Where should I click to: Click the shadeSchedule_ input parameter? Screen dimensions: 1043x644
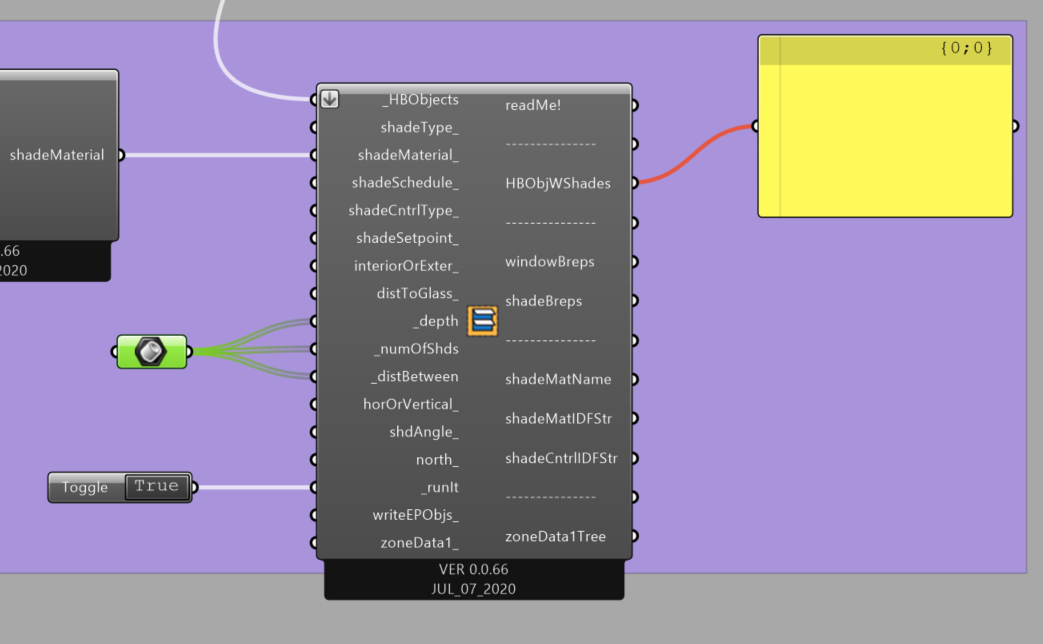click(405, 182)
